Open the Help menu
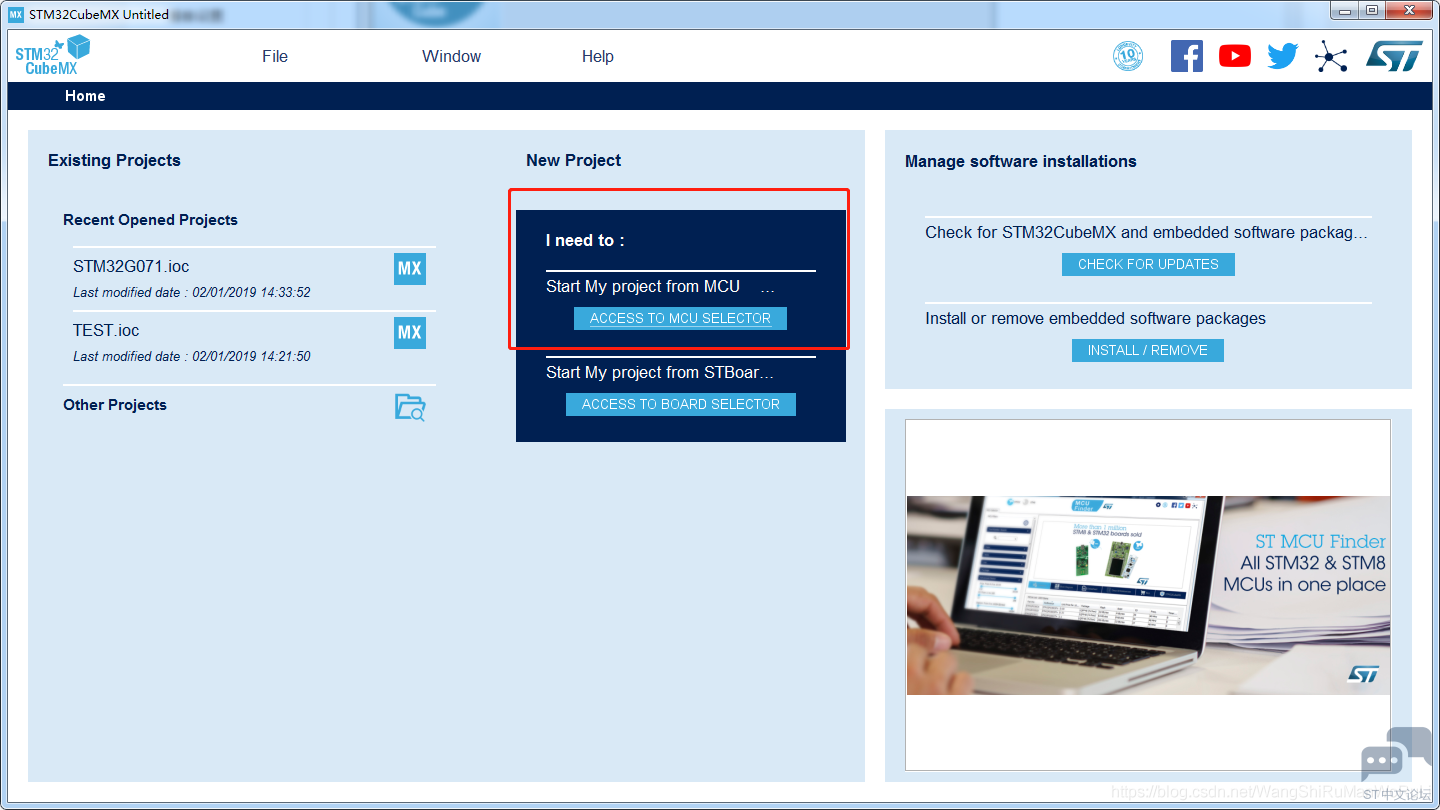The image size is (1440, 810). click(598, 56)
